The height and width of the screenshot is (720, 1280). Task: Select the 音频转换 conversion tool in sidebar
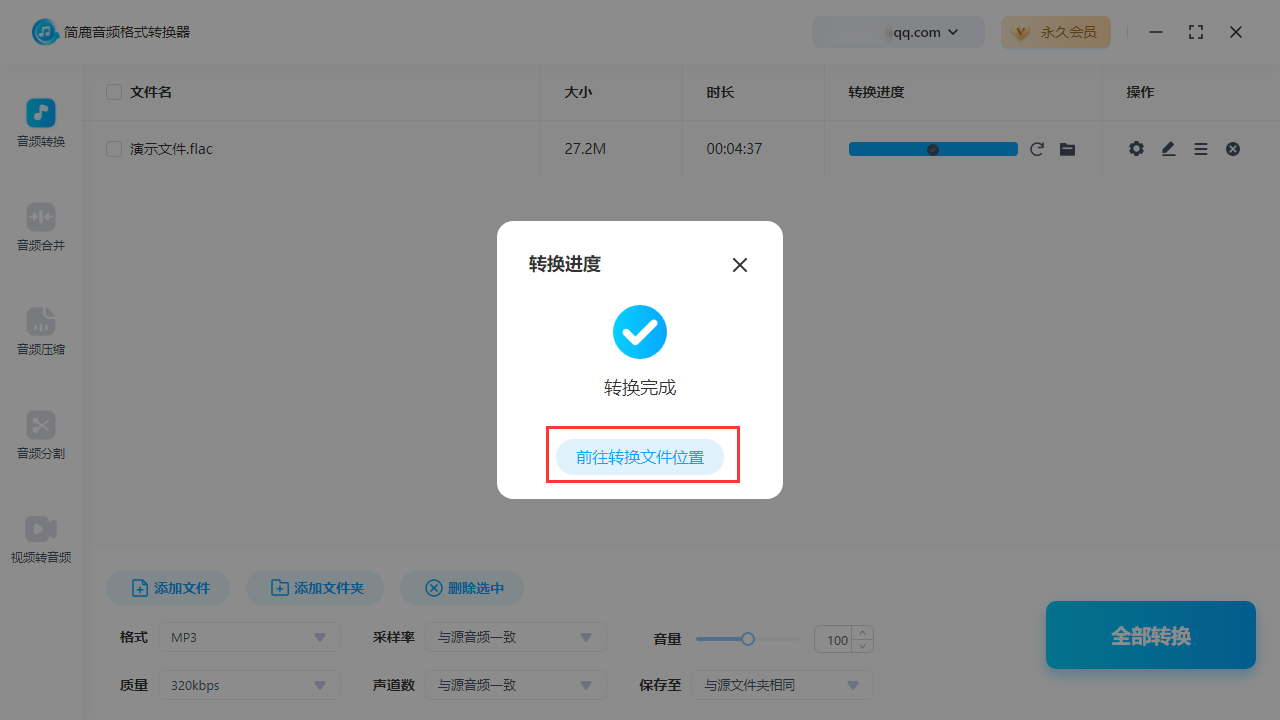[x=40, y=124]
